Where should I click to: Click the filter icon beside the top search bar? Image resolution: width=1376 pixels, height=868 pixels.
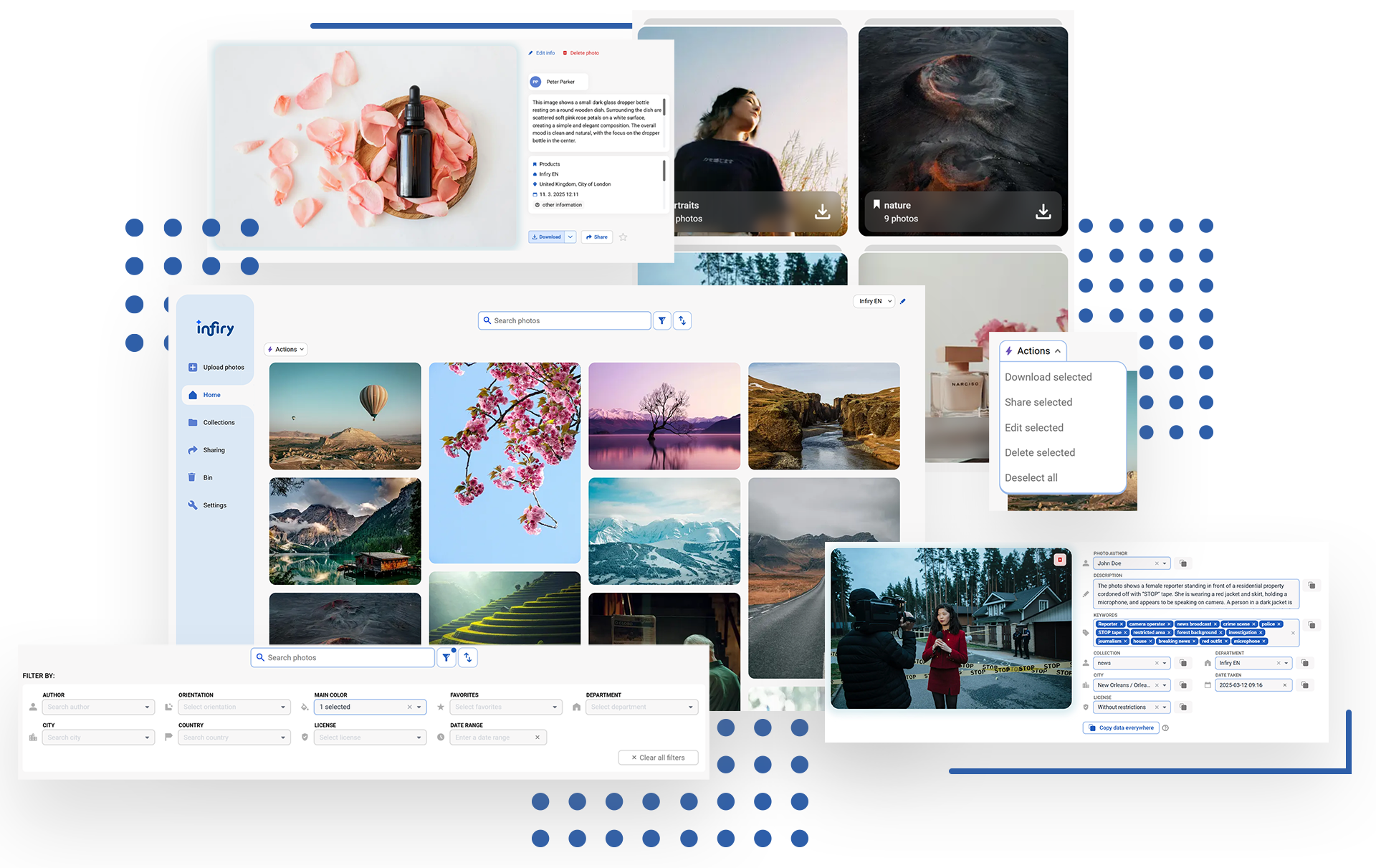[x=661, y=320]
